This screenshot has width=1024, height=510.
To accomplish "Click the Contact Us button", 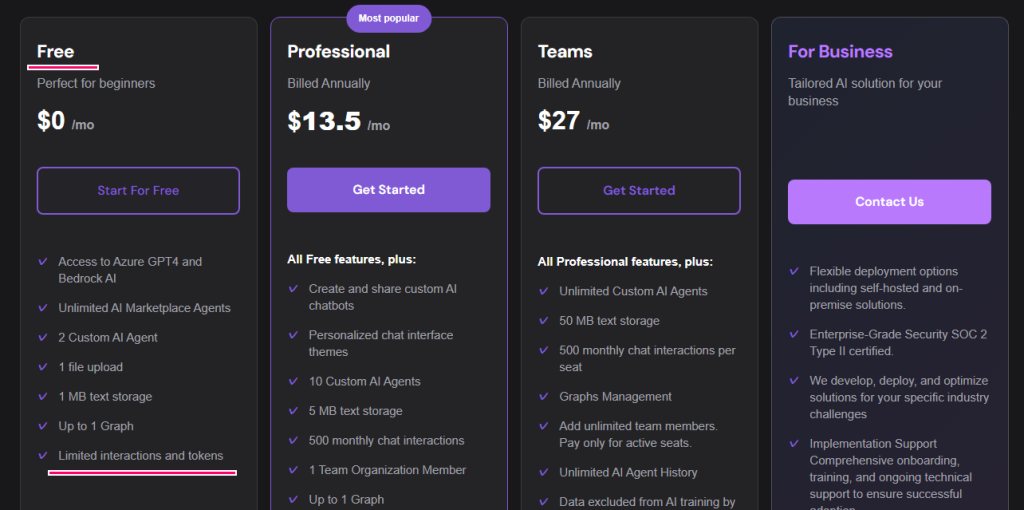I will tap(889, 202).
